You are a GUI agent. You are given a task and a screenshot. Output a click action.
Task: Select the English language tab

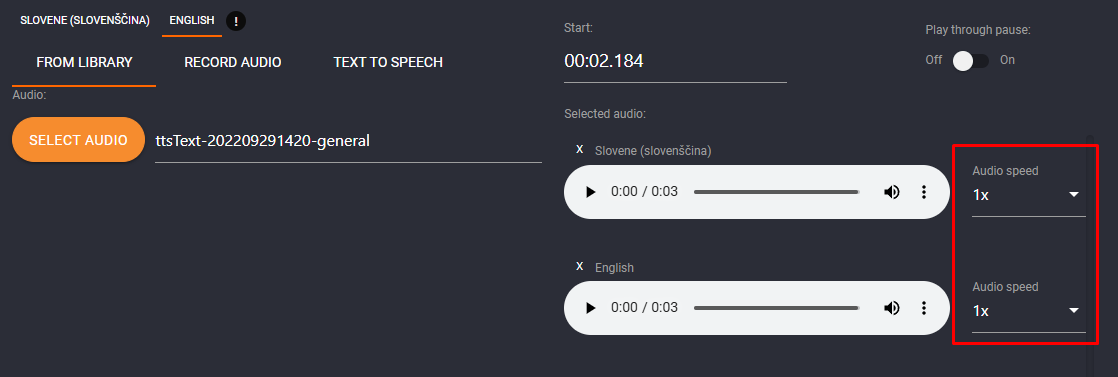click(x=192, y=21)
